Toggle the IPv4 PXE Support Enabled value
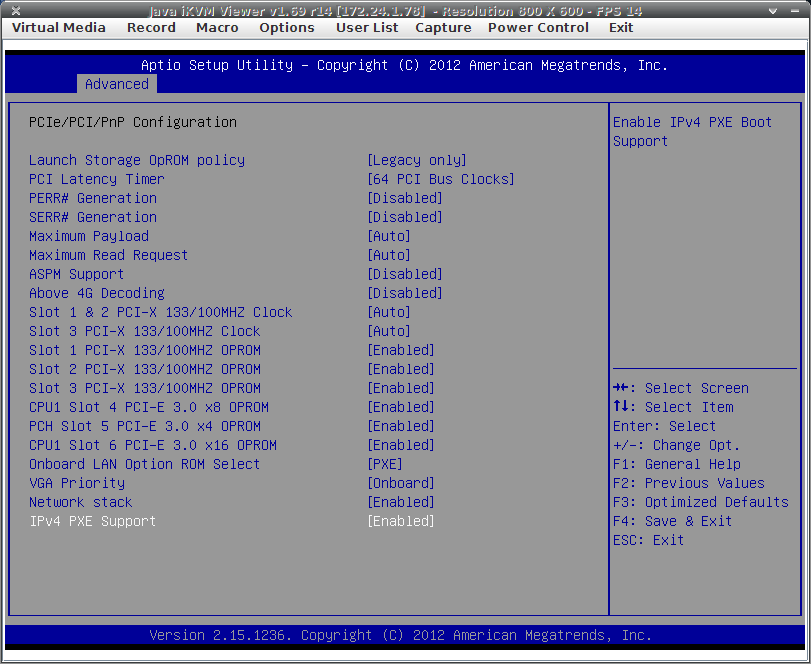 [x=401, y=521]
